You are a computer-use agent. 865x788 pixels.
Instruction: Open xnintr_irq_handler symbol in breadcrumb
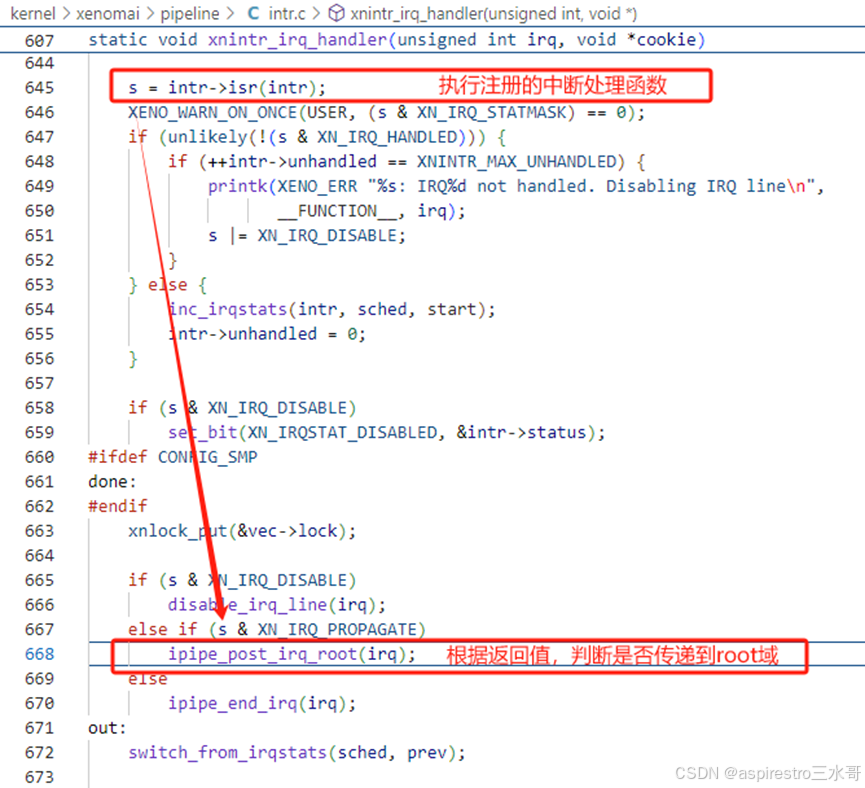(493, 13)
